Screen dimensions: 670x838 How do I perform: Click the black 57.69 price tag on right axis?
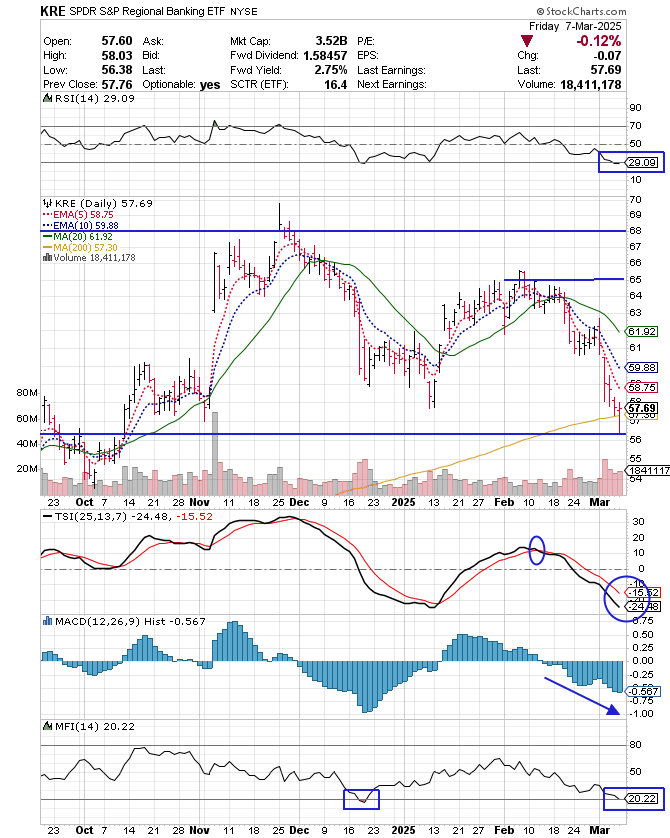click(x=642, y=408)
